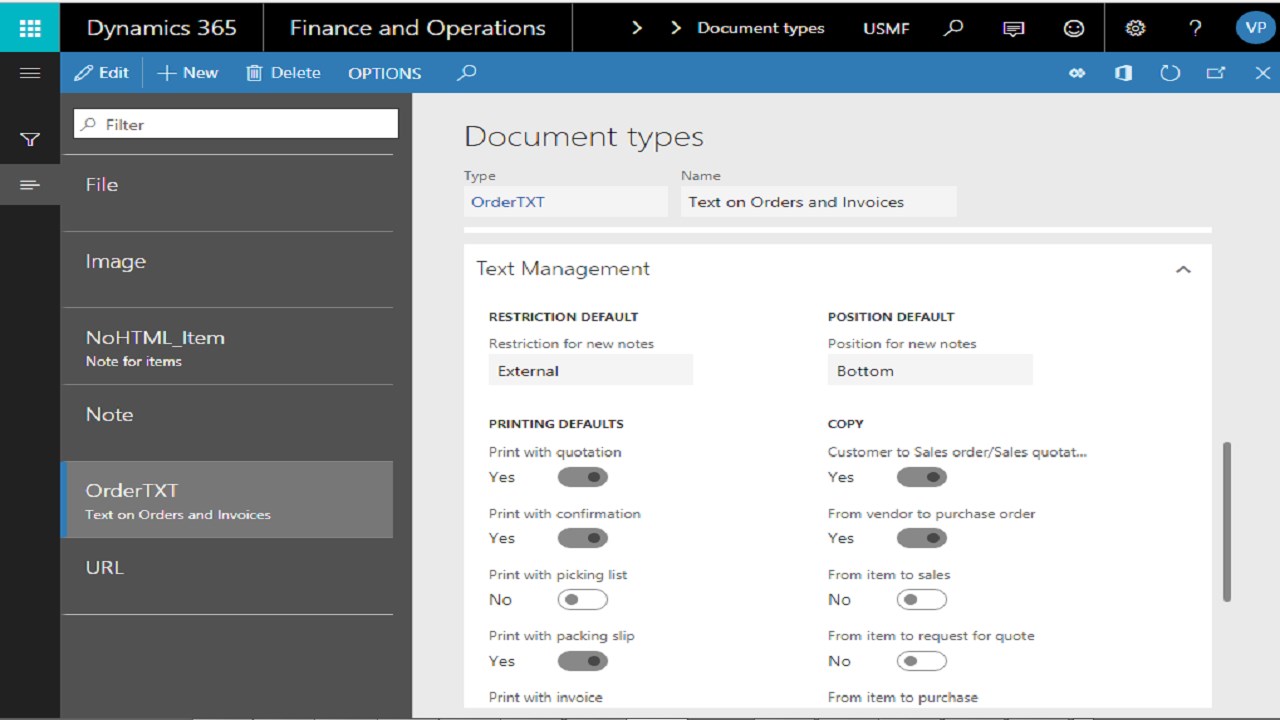
Task: Click the help question mark icon
Action: coord(1195,28)
